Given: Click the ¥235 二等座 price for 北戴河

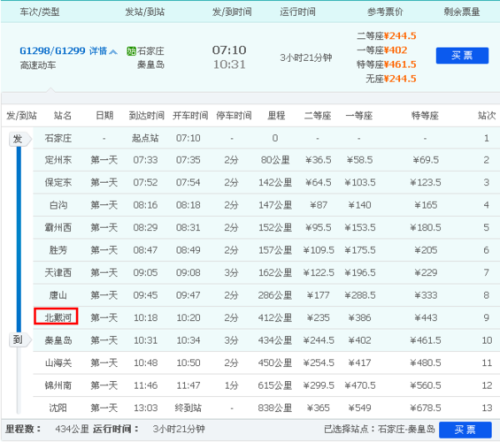Looking at the screenshot, I should pos(318,318).
